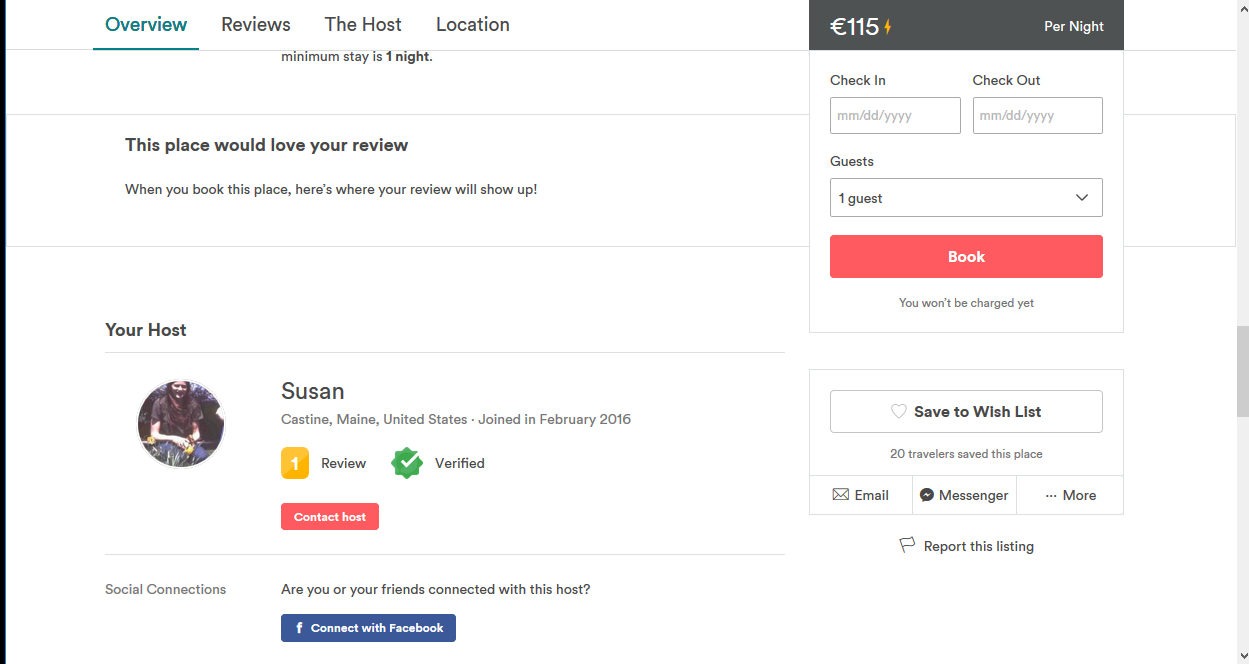Expand the More sharing options

click(x=1070, y=495)
